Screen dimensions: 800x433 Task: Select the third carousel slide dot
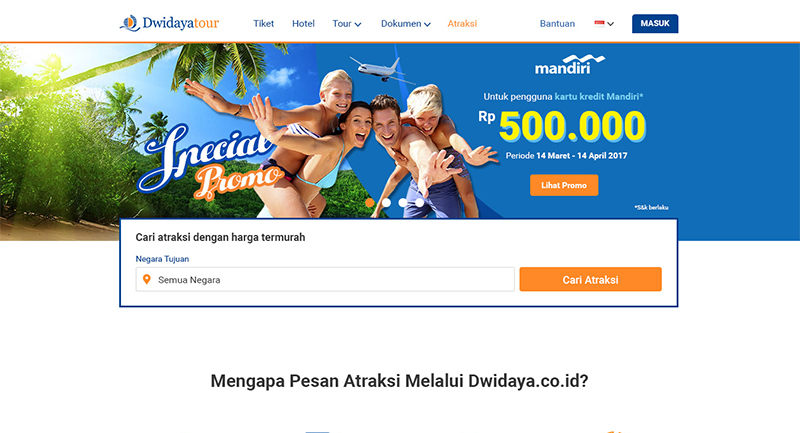click(x=403, y=202)
